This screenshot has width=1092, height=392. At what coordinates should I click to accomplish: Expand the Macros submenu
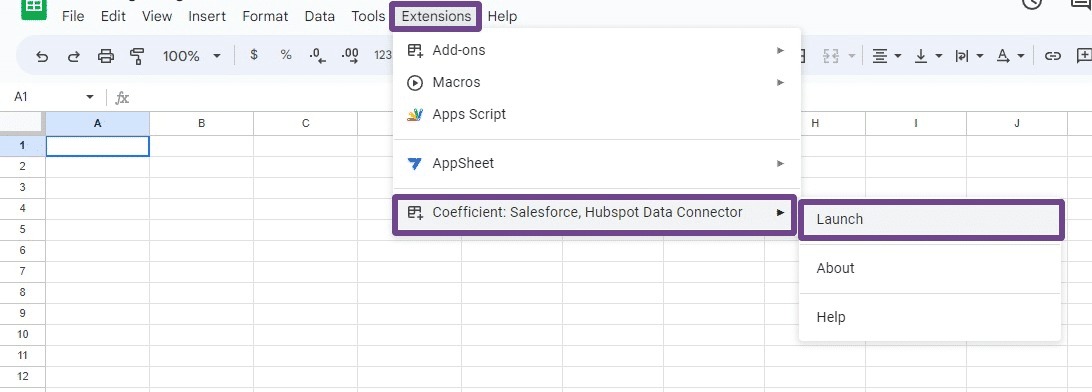[597, 82]
